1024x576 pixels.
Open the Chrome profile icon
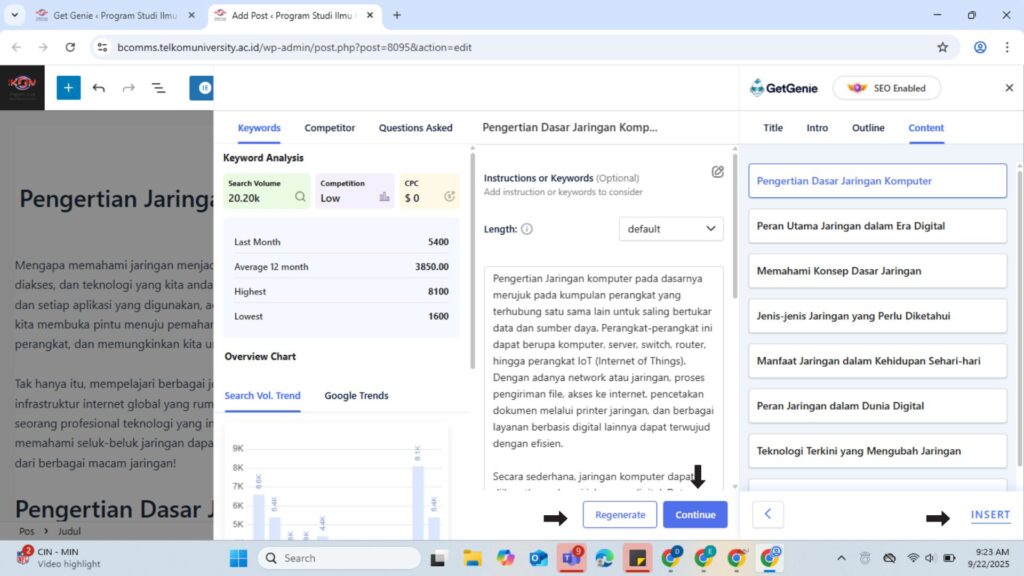pos(980,47)
